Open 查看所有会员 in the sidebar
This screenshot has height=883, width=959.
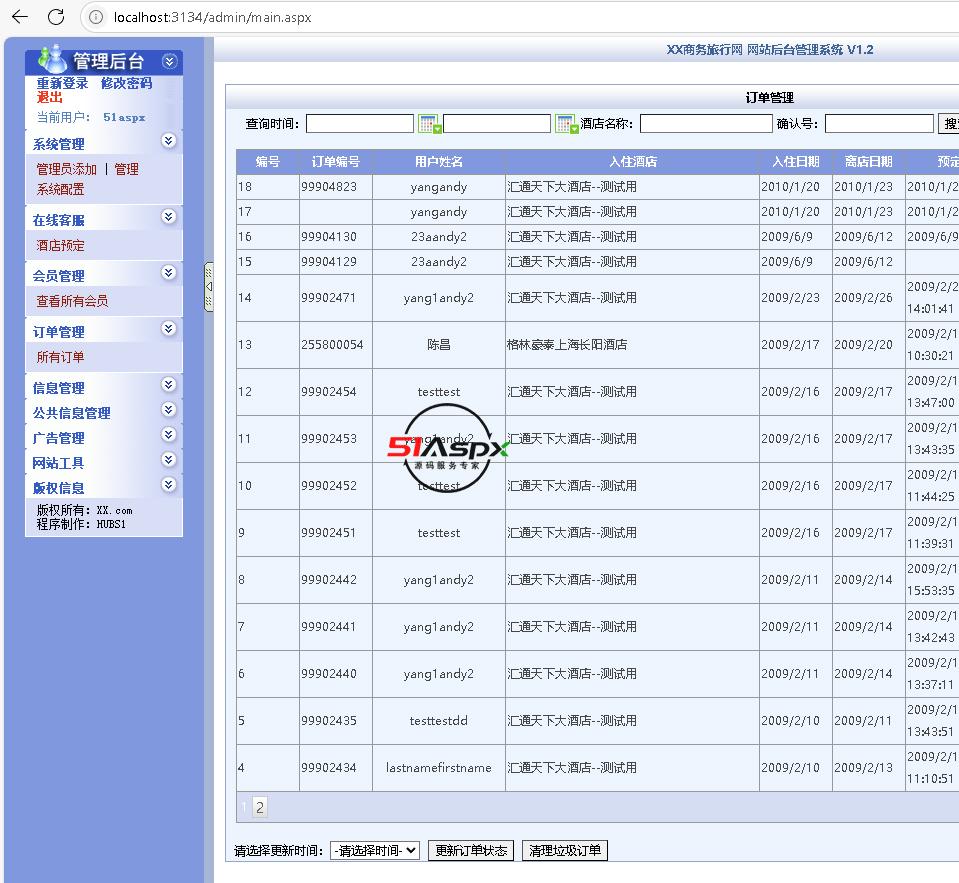(x=72, y=301)
